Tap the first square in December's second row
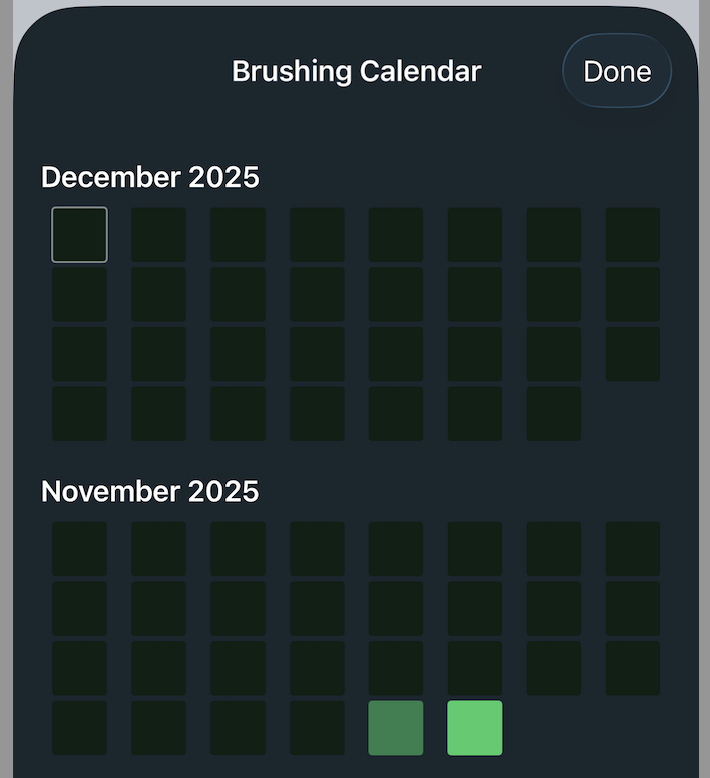 tap(79, 294)
